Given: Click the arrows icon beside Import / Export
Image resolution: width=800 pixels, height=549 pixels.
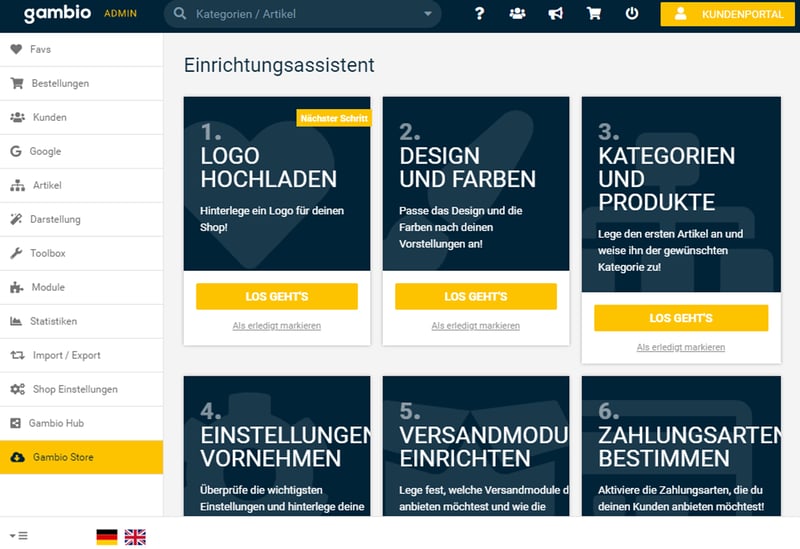Looking at the screenshot, I should click(x=17, y=355).
